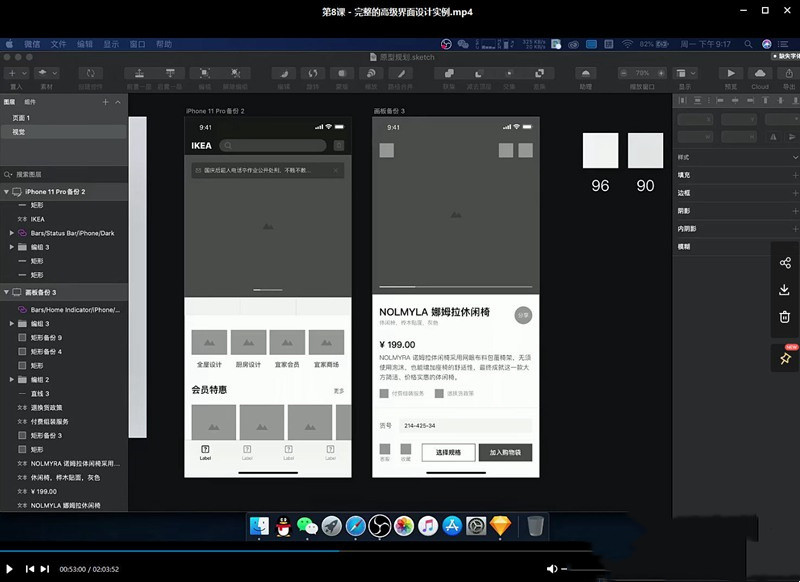Click the pin icon with NEW badge
Viewport: 800px width, 582px height.
click(785, 358)
